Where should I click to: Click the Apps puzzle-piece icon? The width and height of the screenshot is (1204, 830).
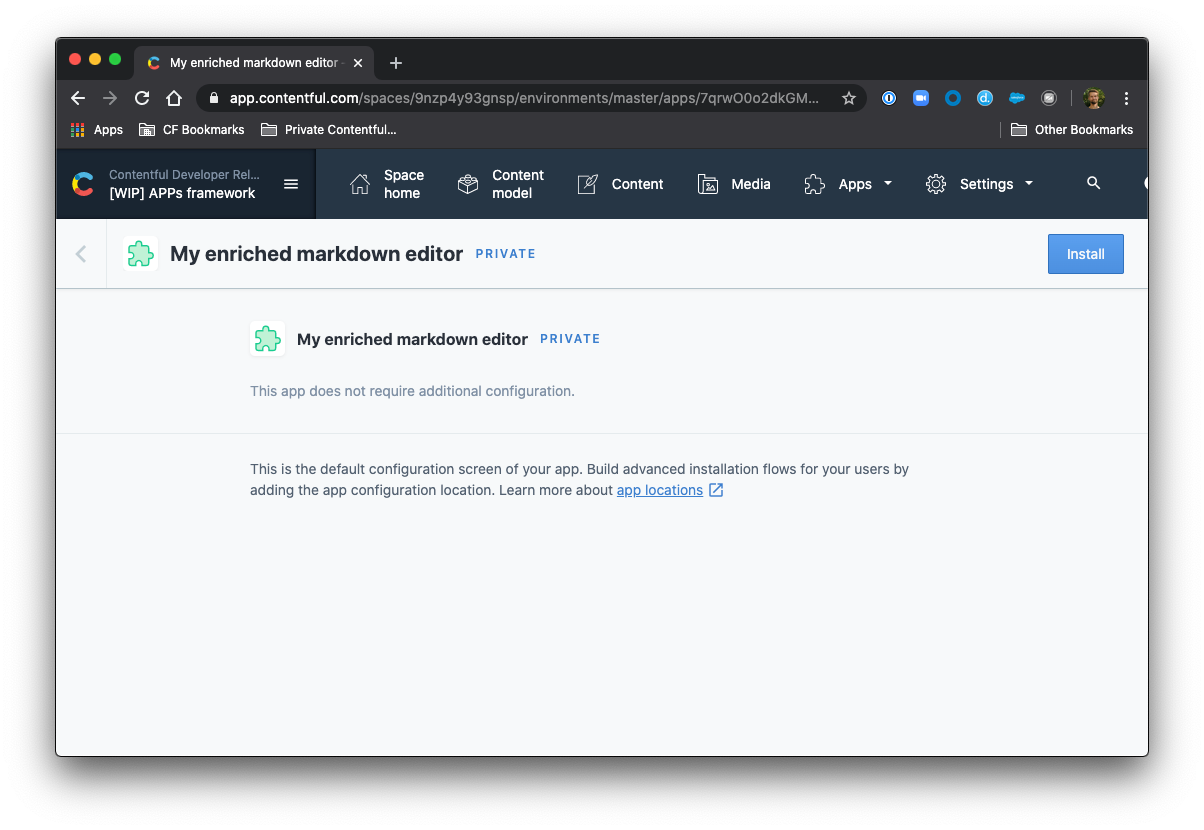pyautogui.click(x=813, y=184)
